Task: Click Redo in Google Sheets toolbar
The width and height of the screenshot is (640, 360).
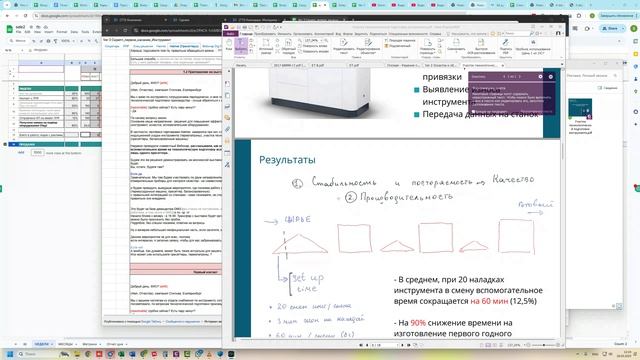Action: pos(41,41)
